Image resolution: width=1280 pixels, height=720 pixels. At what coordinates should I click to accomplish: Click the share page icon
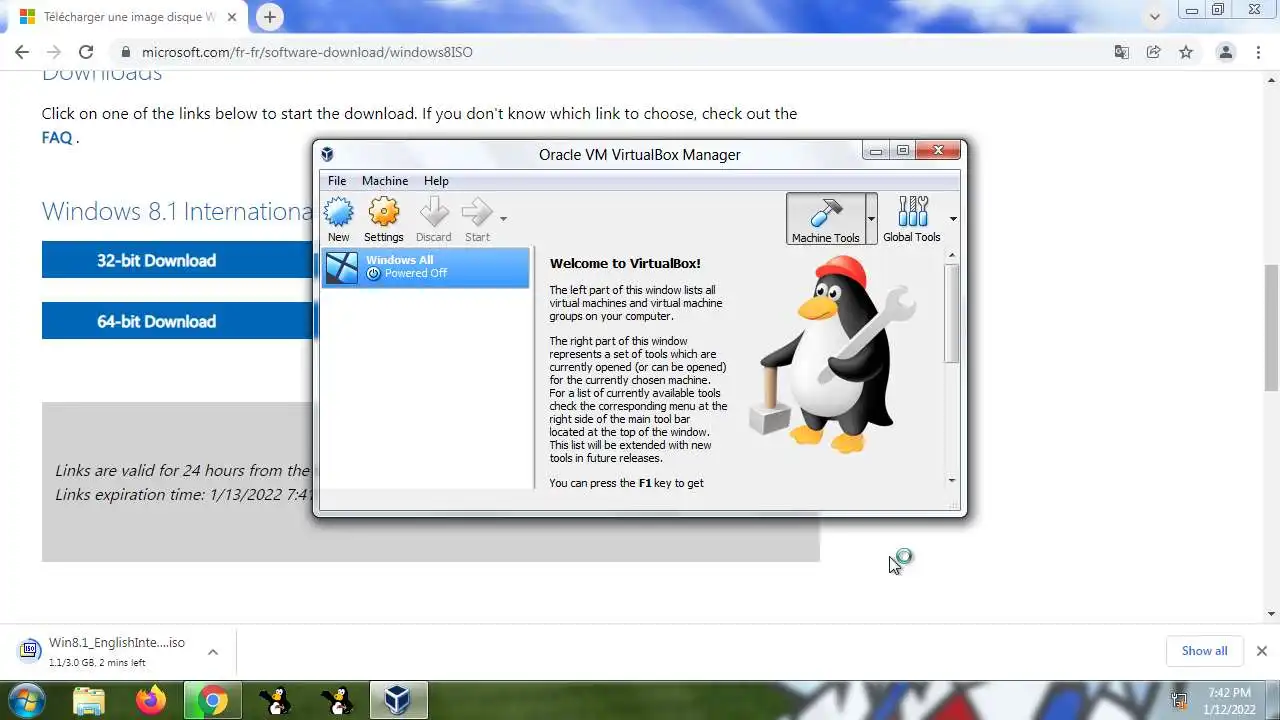pos(1154,52)
